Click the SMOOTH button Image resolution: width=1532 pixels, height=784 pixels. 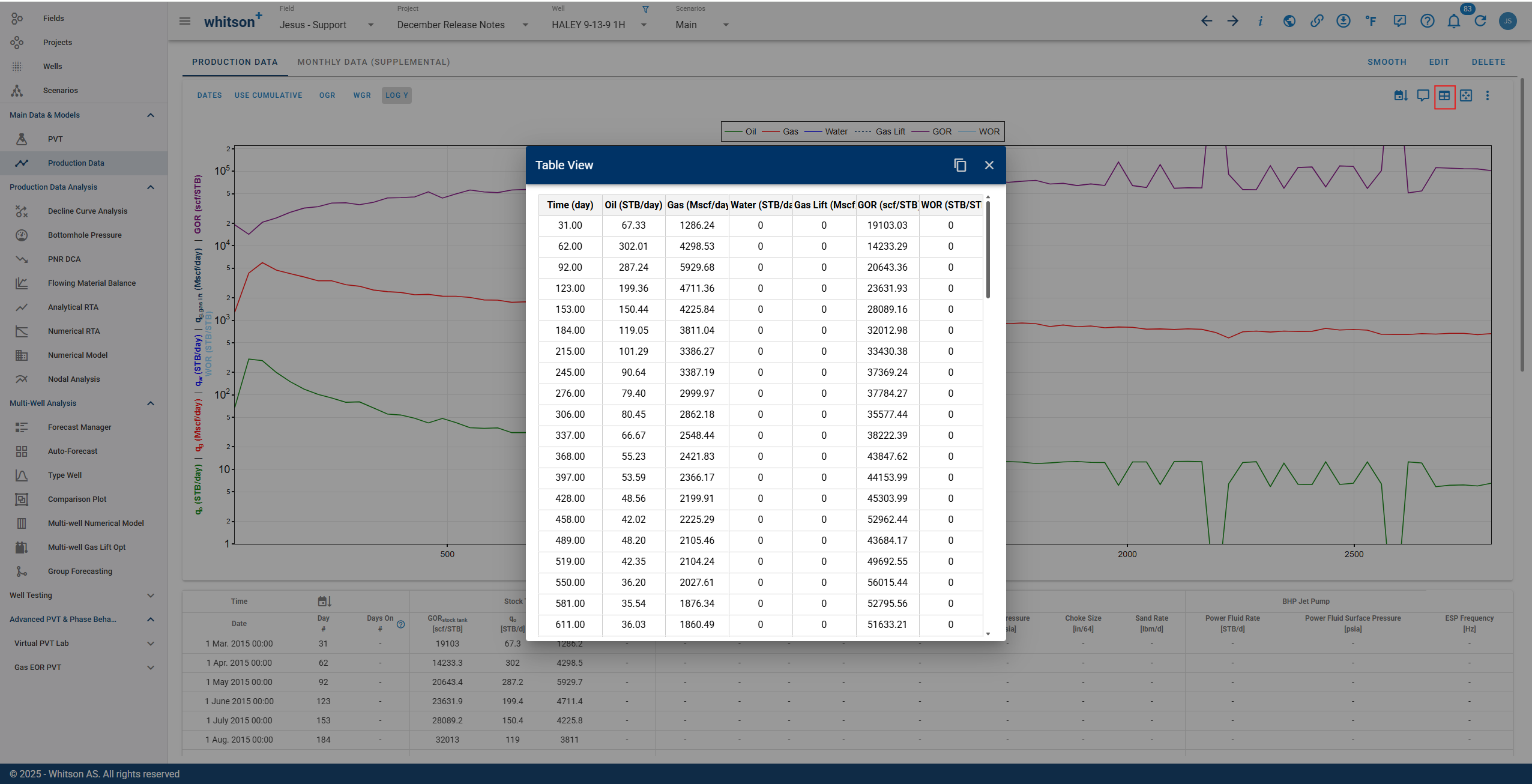point(1386,62)
